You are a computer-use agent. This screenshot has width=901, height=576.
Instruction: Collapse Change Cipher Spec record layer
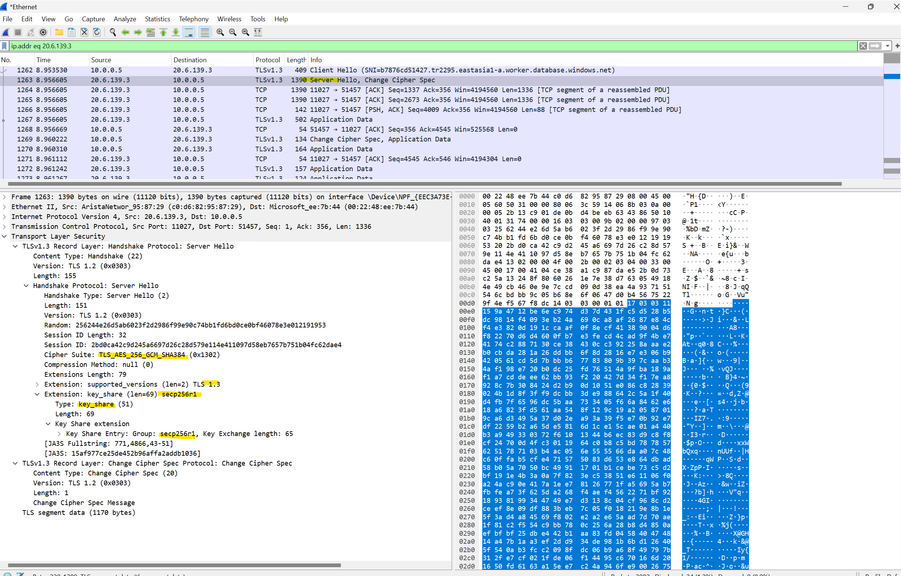point(16,463)
